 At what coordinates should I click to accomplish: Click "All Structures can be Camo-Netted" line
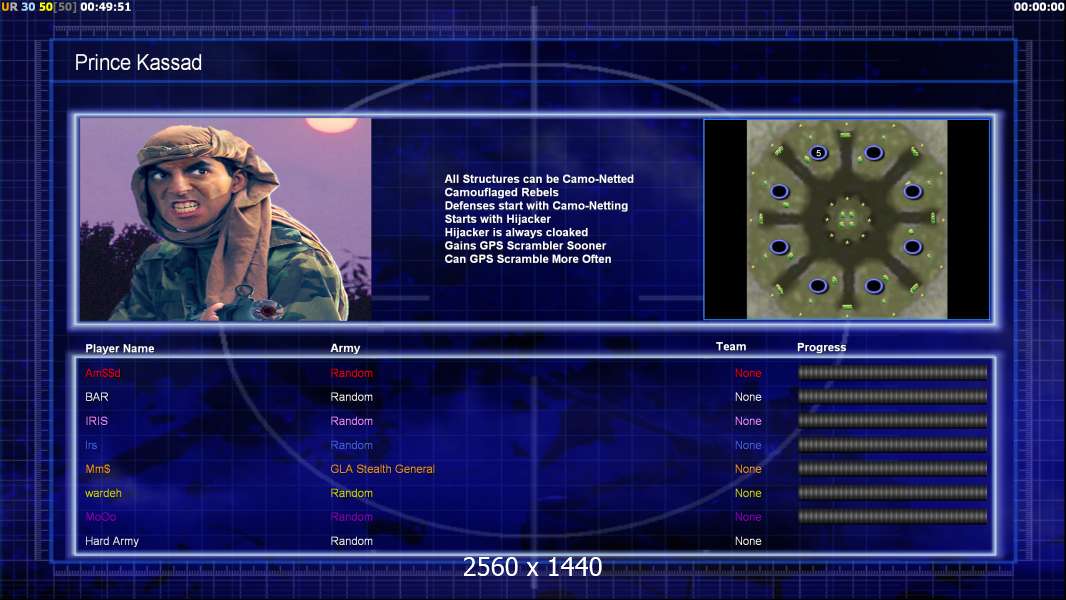539,179
